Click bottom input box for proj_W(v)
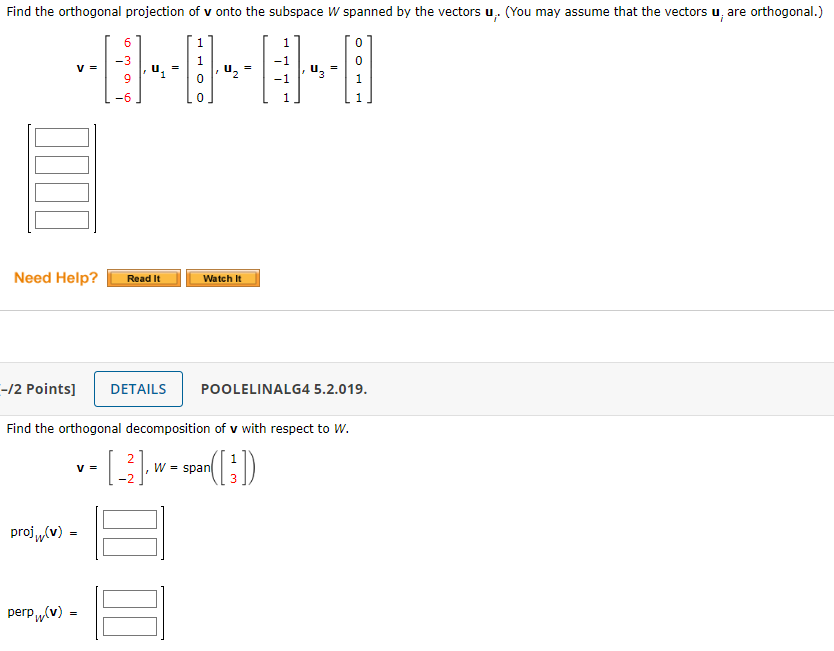 point(130,547)
